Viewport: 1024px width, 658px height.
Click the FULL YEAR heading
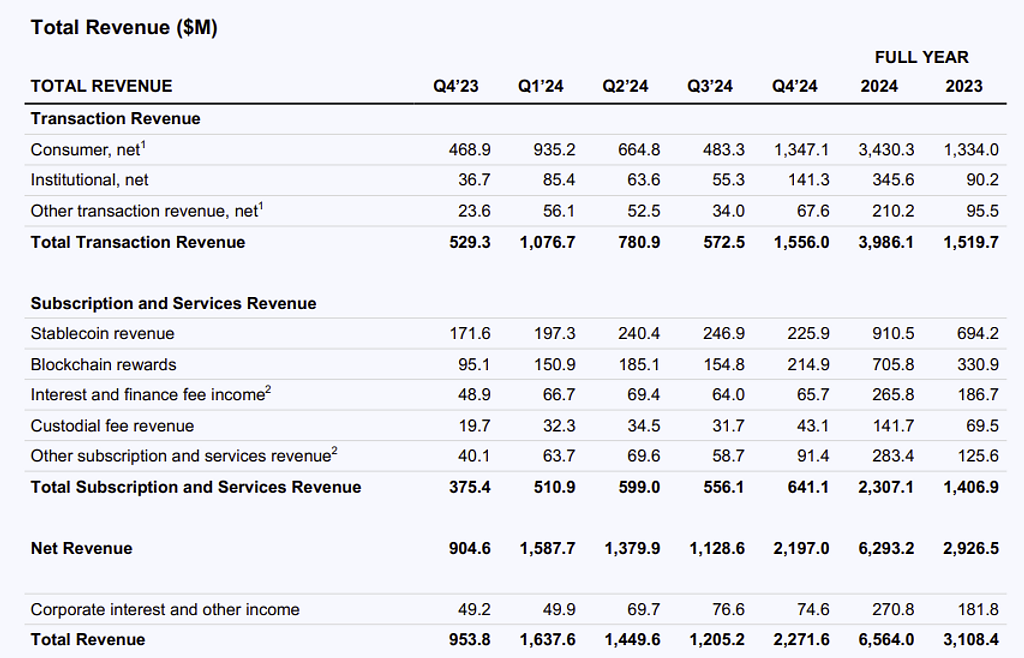point(921,57)
